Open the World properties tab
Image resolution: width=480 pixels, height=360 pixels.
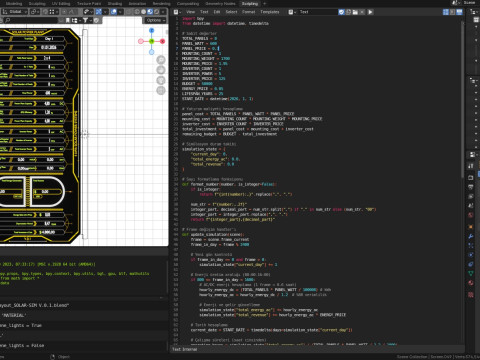[471, 215]
